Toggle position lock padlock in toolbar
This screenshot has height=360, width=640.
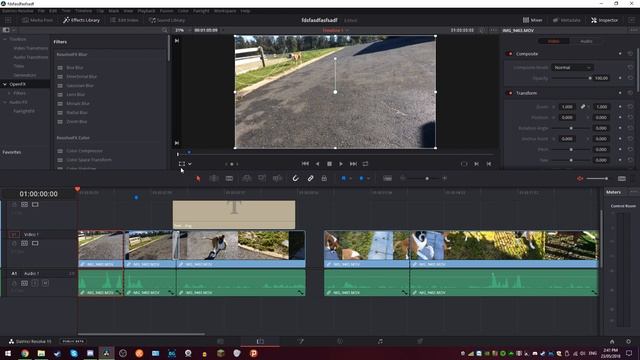324,178
